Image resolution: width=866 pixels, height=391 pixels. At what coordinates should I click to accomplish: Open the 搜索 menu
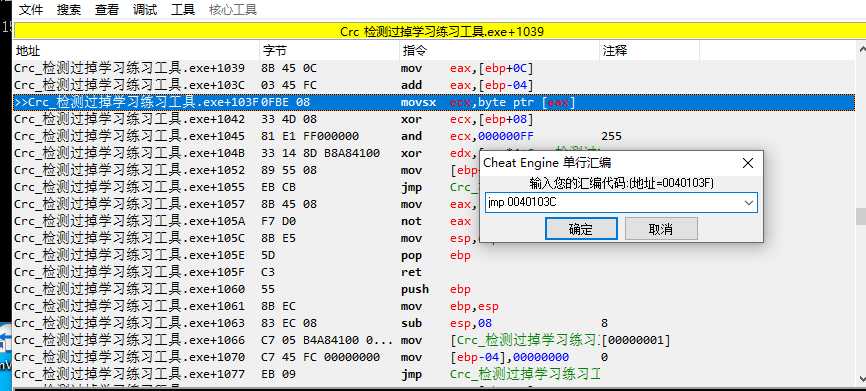tap(69, 9)
